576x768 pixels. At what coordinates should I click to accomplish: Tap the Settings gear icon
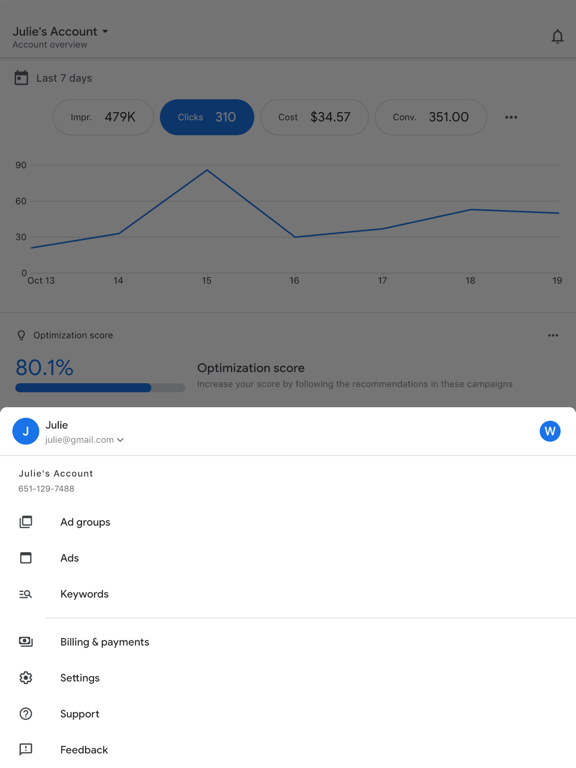(25, 678)
